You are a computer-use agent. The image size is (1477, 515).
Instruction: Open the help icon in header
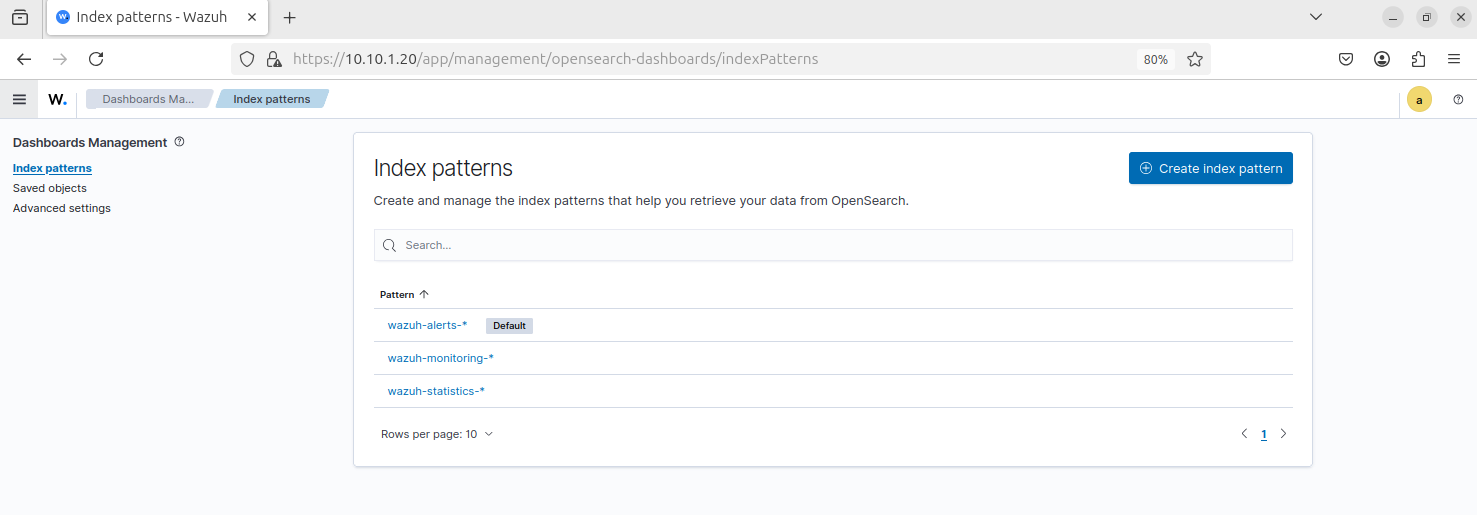pyautogui.click(x=1458, y=99)
